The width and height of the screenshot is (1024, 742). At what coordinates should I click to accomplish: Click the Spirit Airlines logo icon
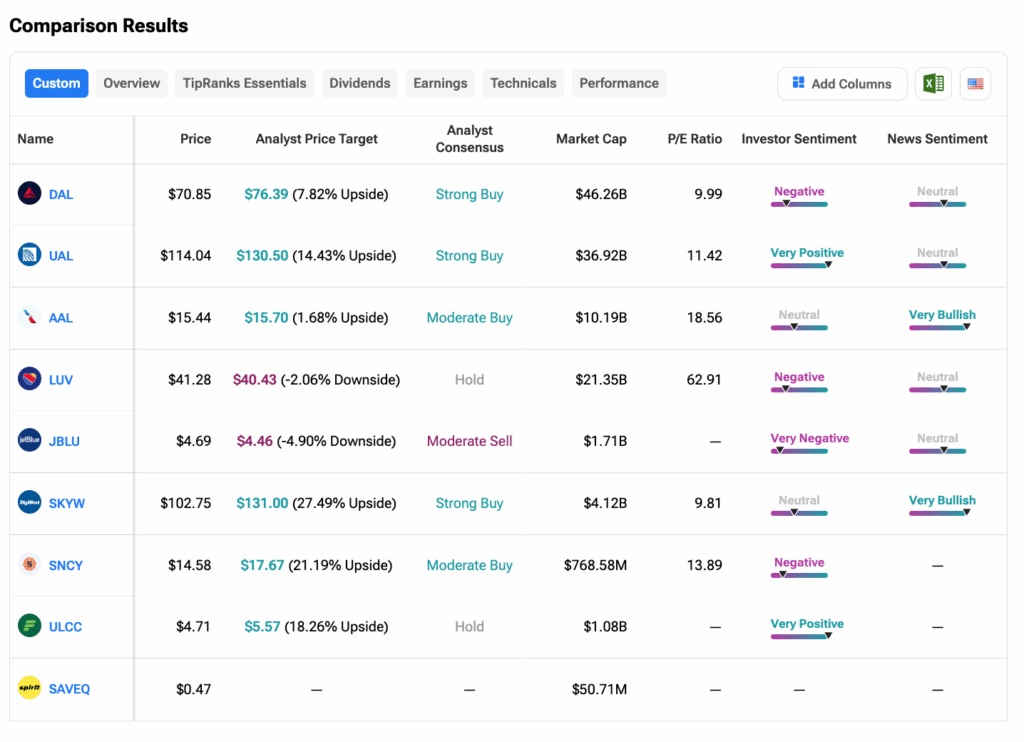point(30,688)
